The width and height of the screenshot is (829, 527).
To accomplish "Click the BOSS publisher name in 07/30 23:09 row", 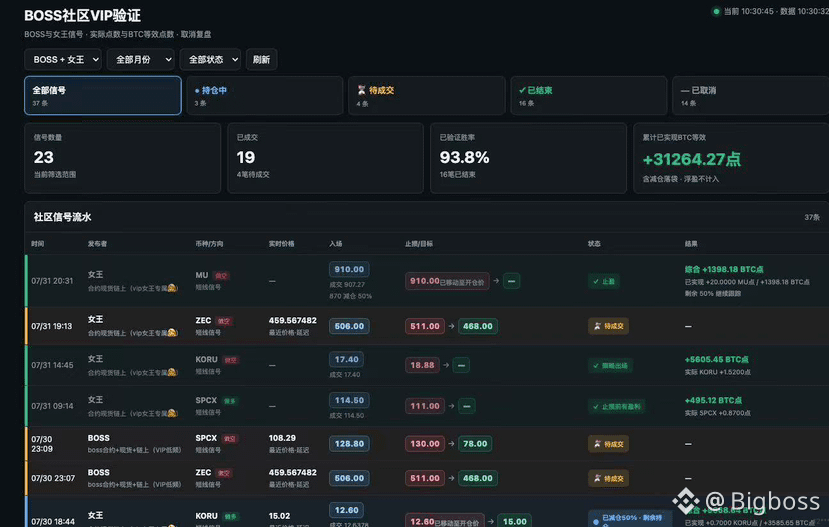I will click(98, 438).
